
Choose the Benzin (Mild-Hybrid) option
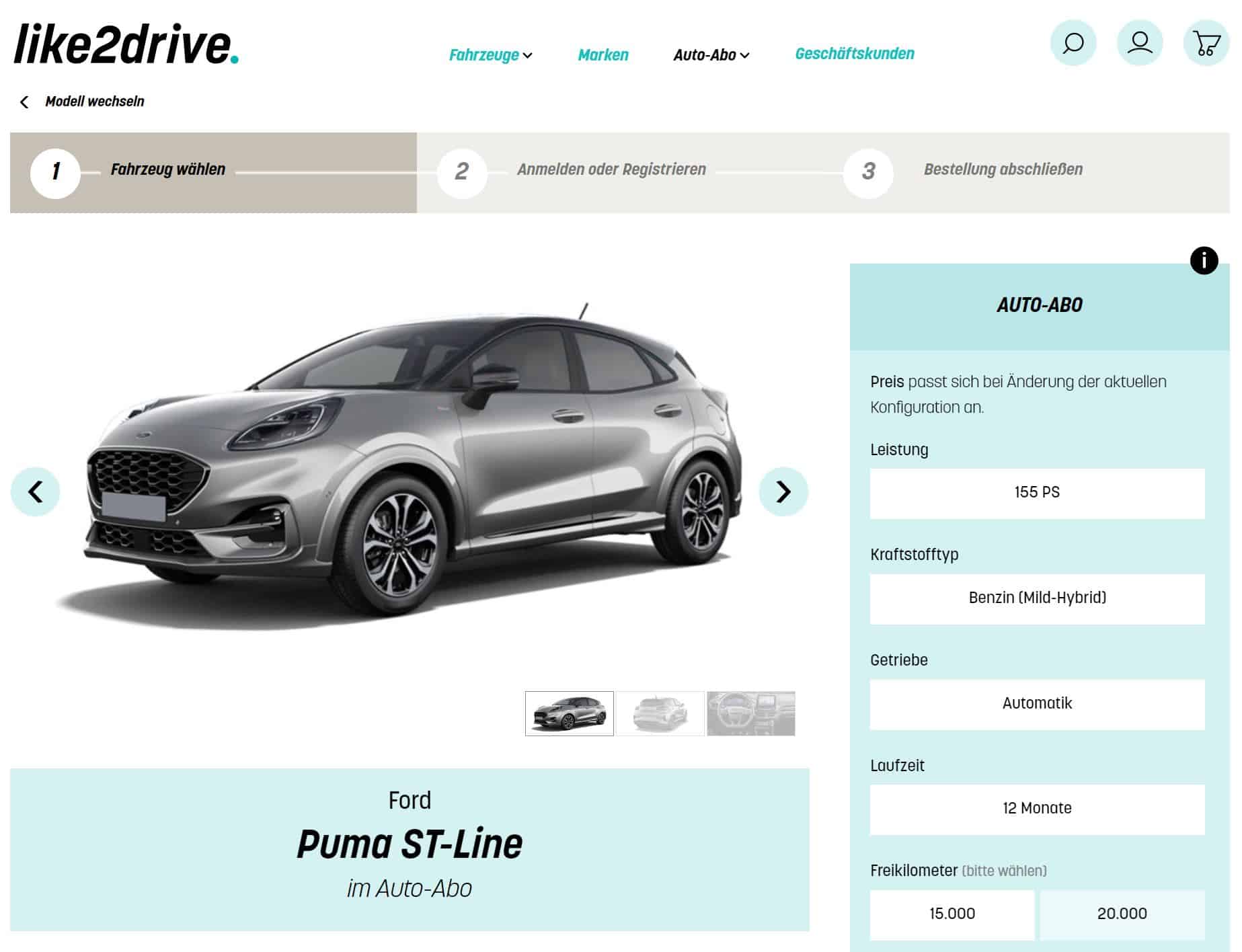tap(1037, 599)
